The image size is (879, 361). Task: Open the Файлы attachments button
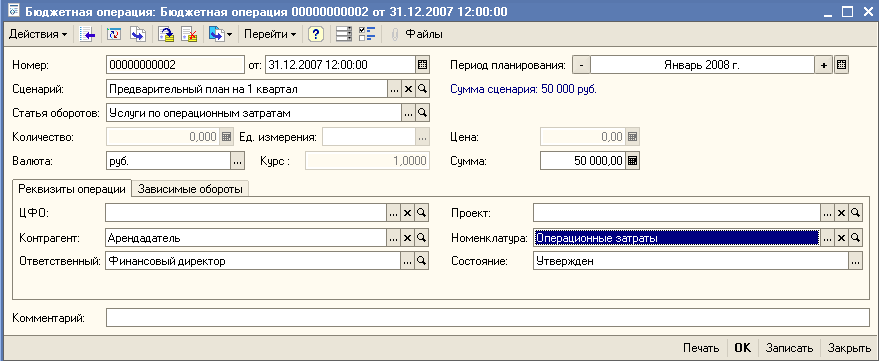point(418,34)
